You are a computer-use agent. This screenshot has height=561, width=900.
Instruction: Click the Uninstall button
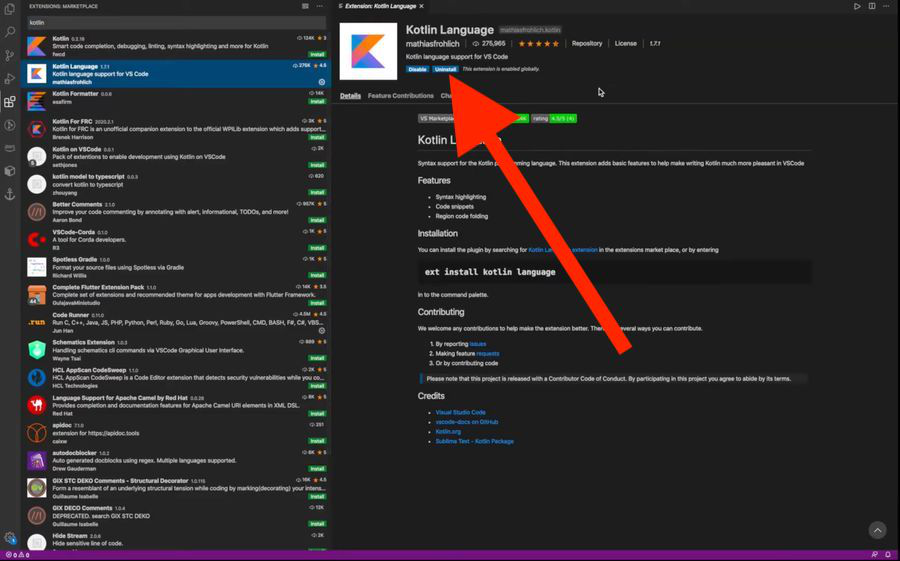445,69
